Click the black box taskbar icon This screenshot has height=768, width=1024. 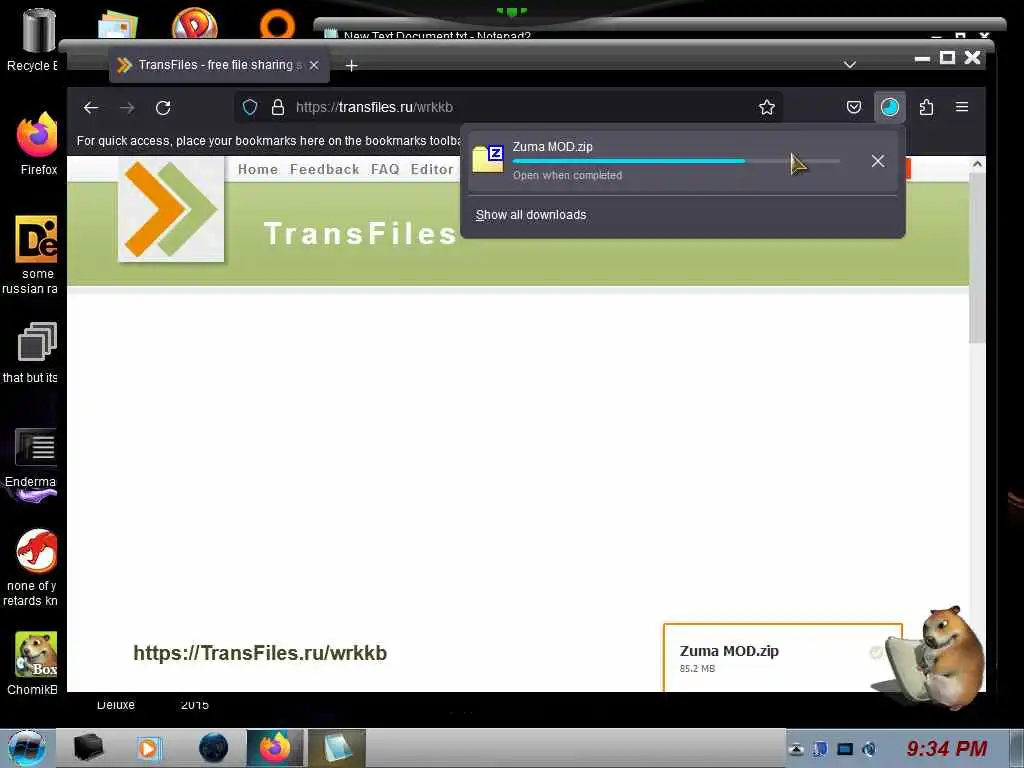click(89, 748)
